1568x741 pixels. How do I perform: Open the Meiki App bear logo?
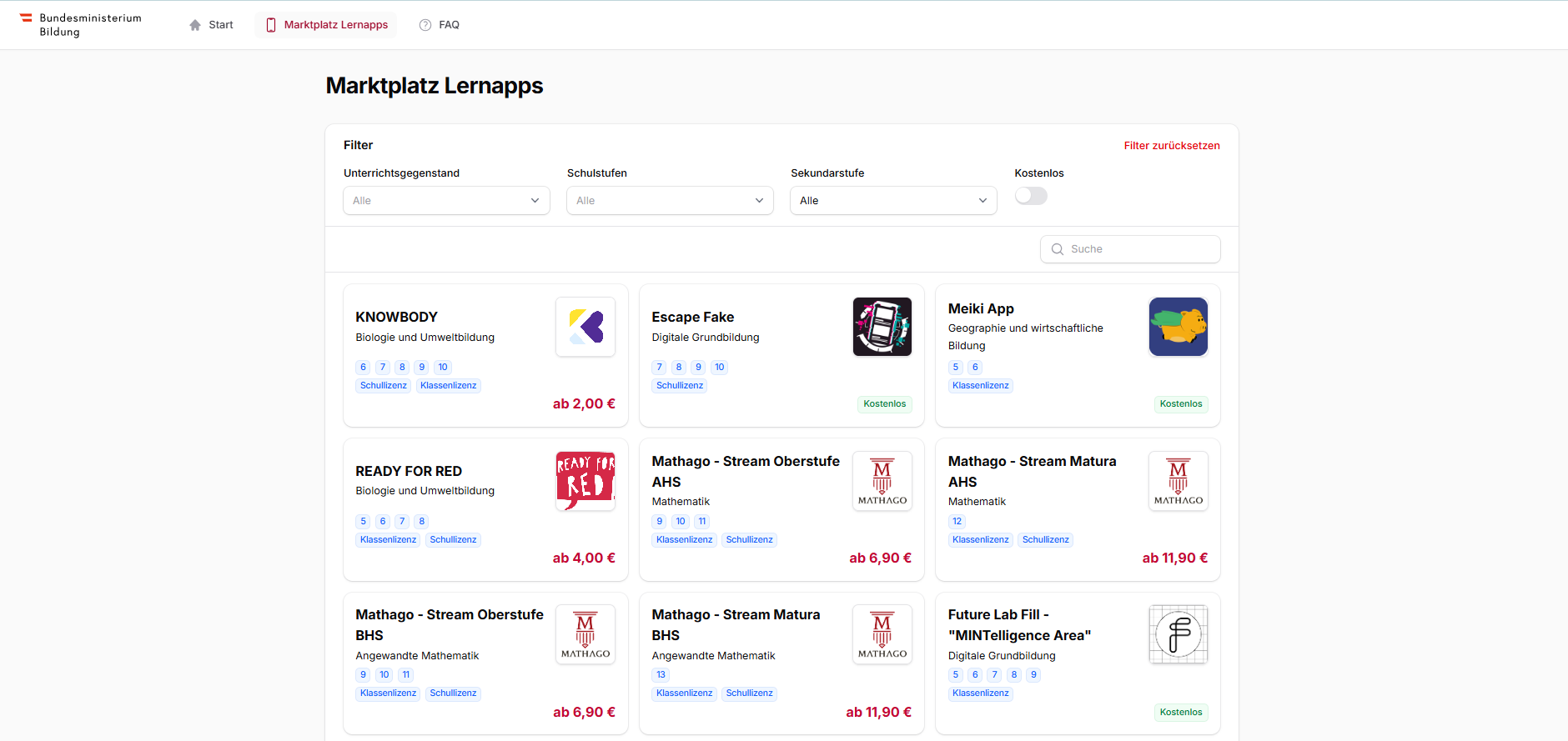click(1179, 327)
